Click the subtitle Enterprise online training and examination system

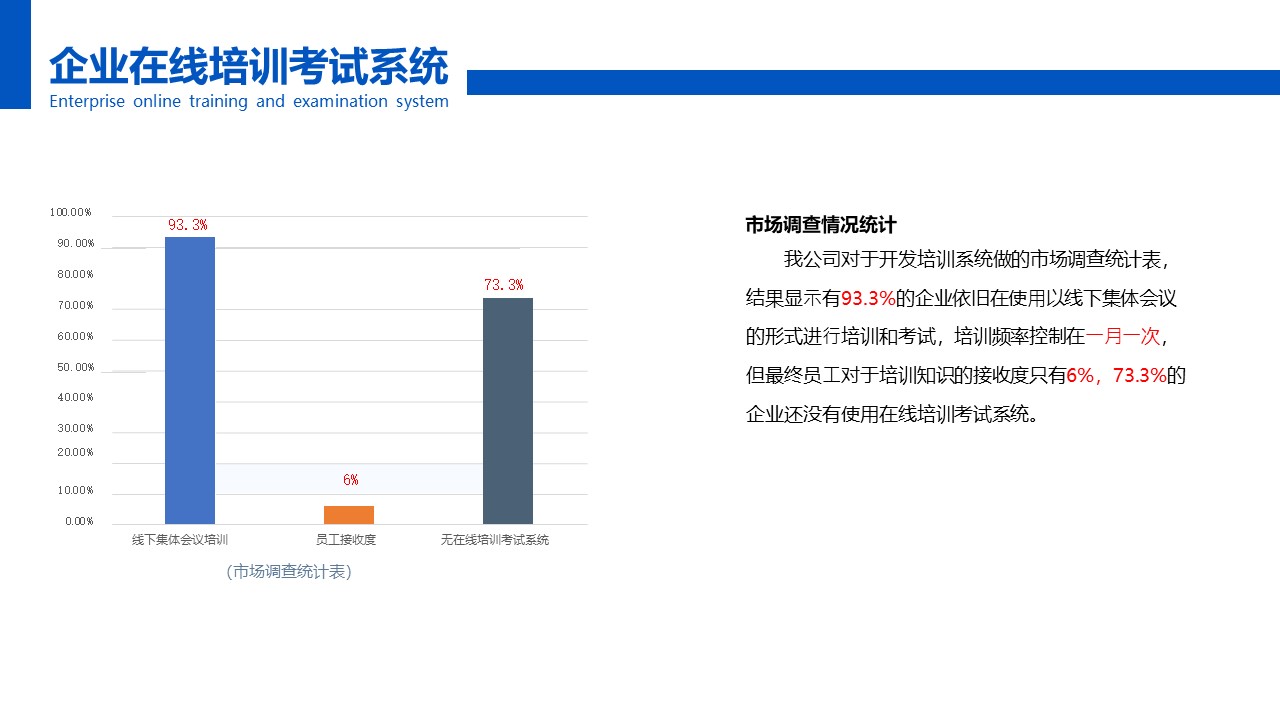[249, 101]
